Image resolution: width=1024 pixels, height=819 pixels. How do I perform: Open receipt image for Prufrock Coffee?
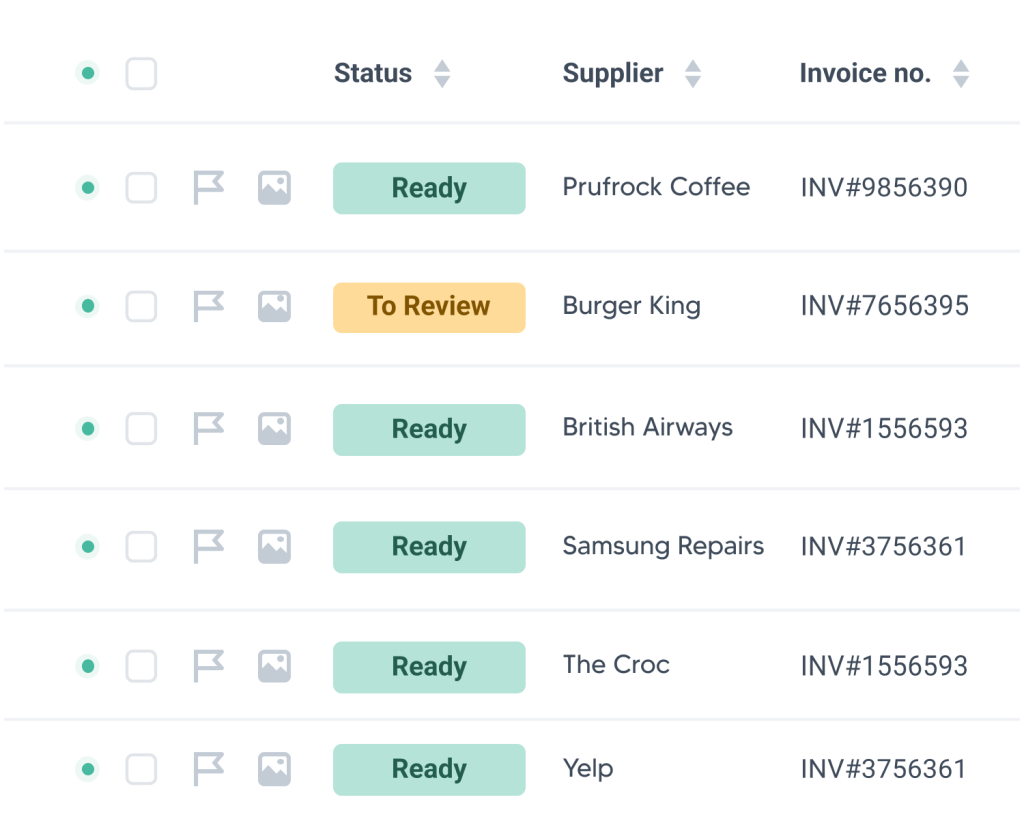point(274,187)
